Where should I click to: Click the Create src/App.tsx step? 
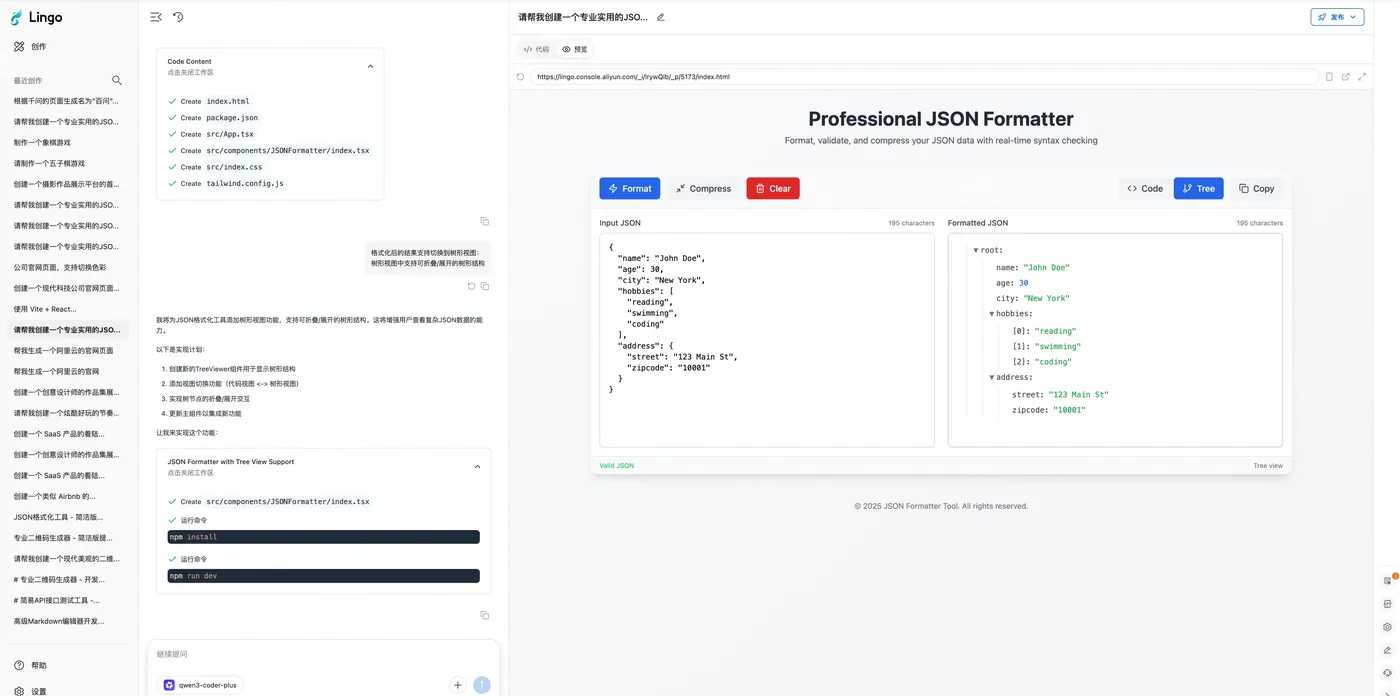[x=211, y=134]
